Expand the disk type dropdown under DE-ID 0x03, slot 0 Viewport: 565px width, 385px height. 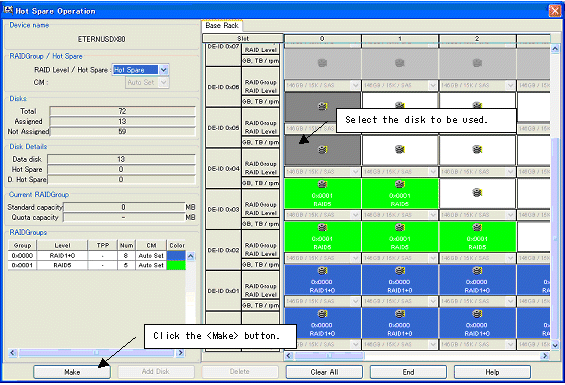coord(356,215)
